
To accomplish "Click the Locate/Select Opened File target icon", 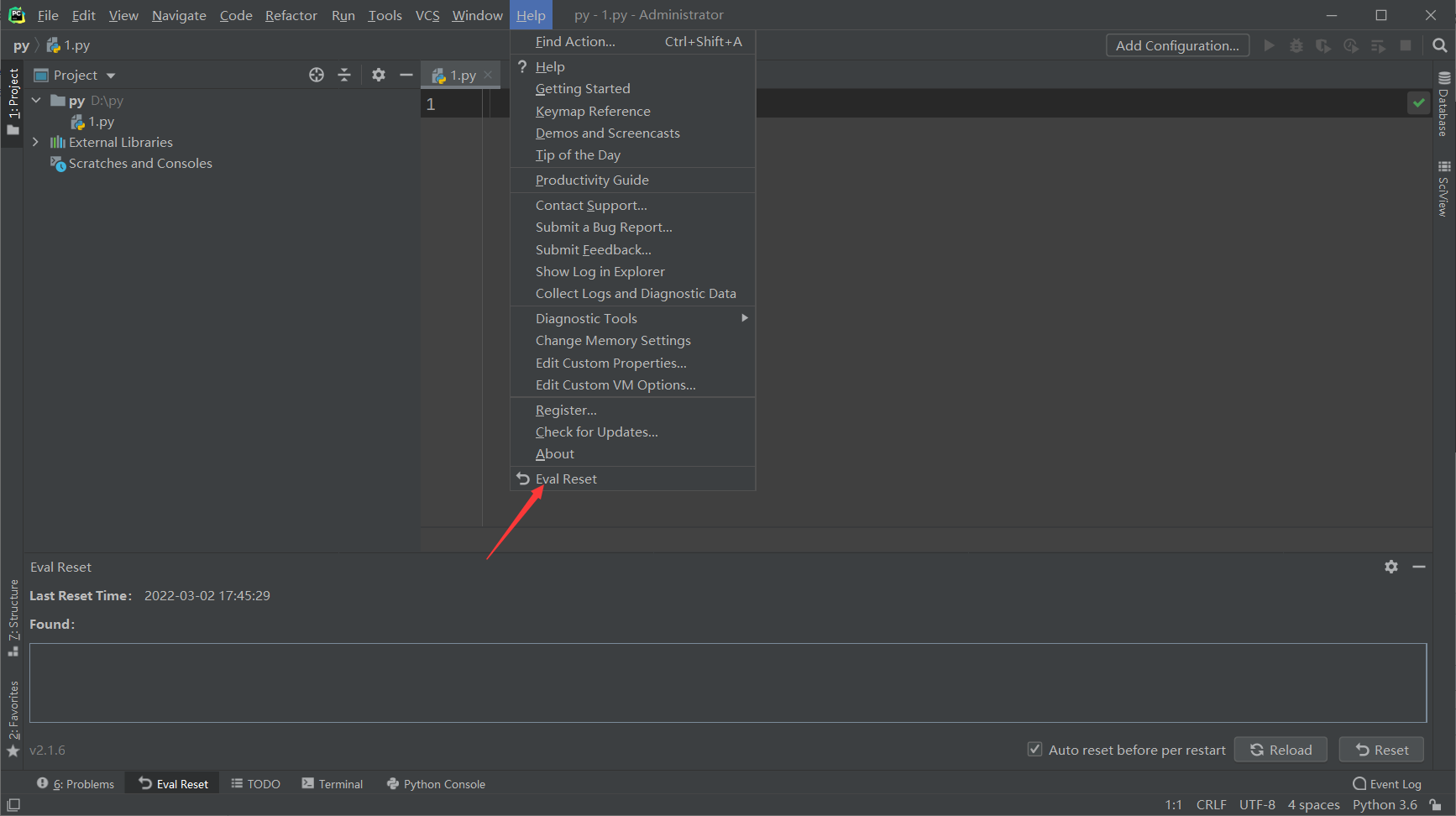I will [x=317, y=75].
